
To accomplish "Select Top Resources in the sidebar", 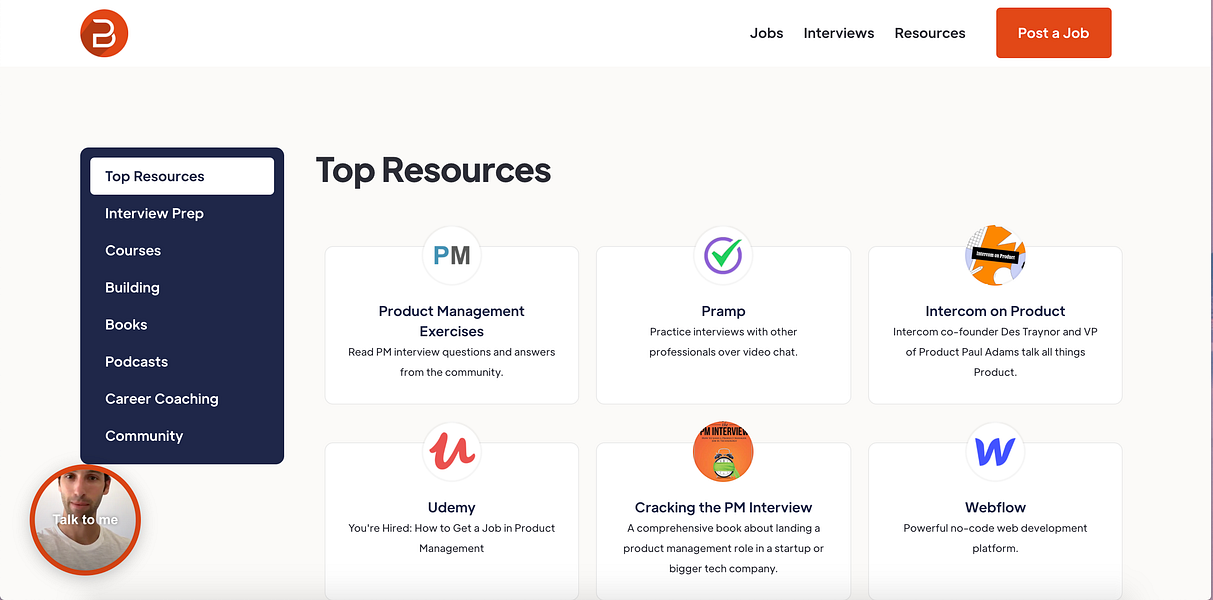I will pos(182,176).
